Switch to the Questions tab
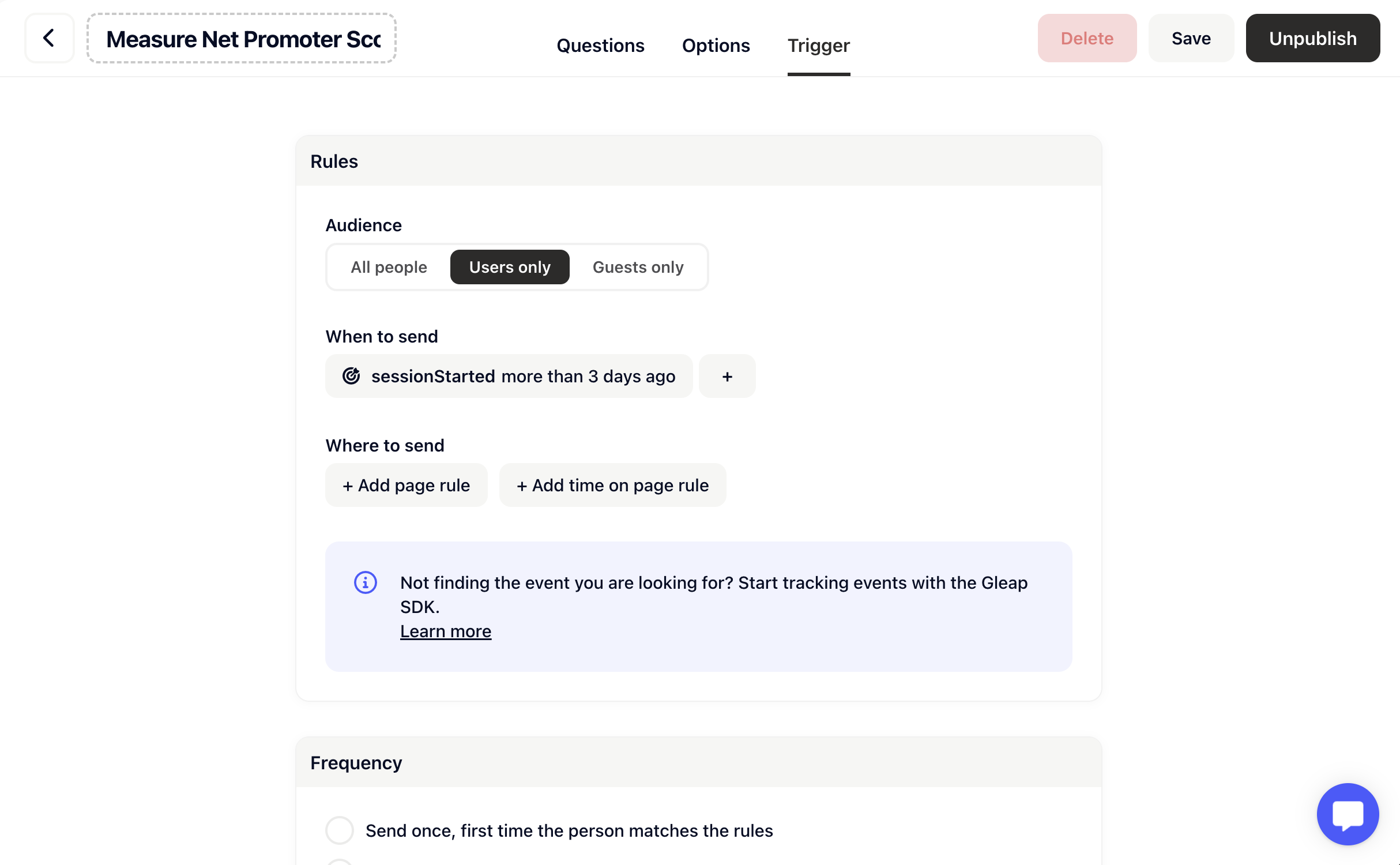 (601, 46)
